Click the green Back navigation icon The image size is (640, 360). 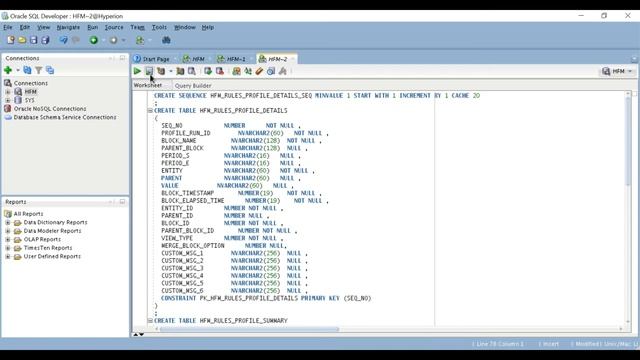pyautogui.click(x=94, y=40)
